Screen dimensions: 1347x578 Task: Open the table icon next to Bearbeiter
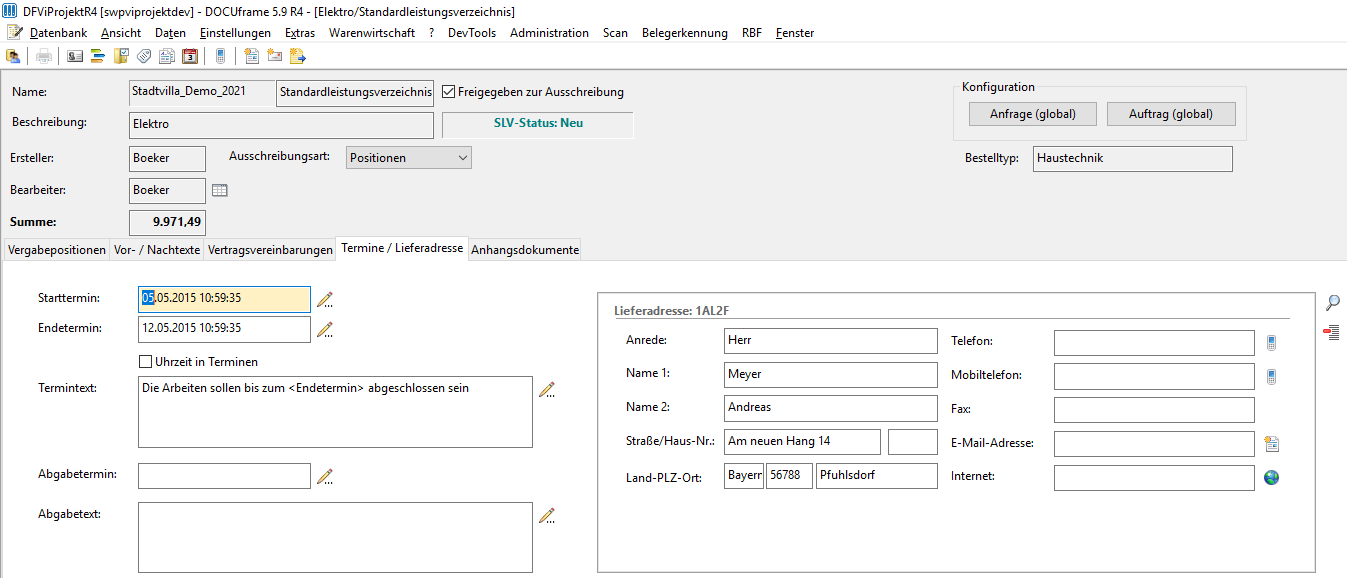[220, 190]
